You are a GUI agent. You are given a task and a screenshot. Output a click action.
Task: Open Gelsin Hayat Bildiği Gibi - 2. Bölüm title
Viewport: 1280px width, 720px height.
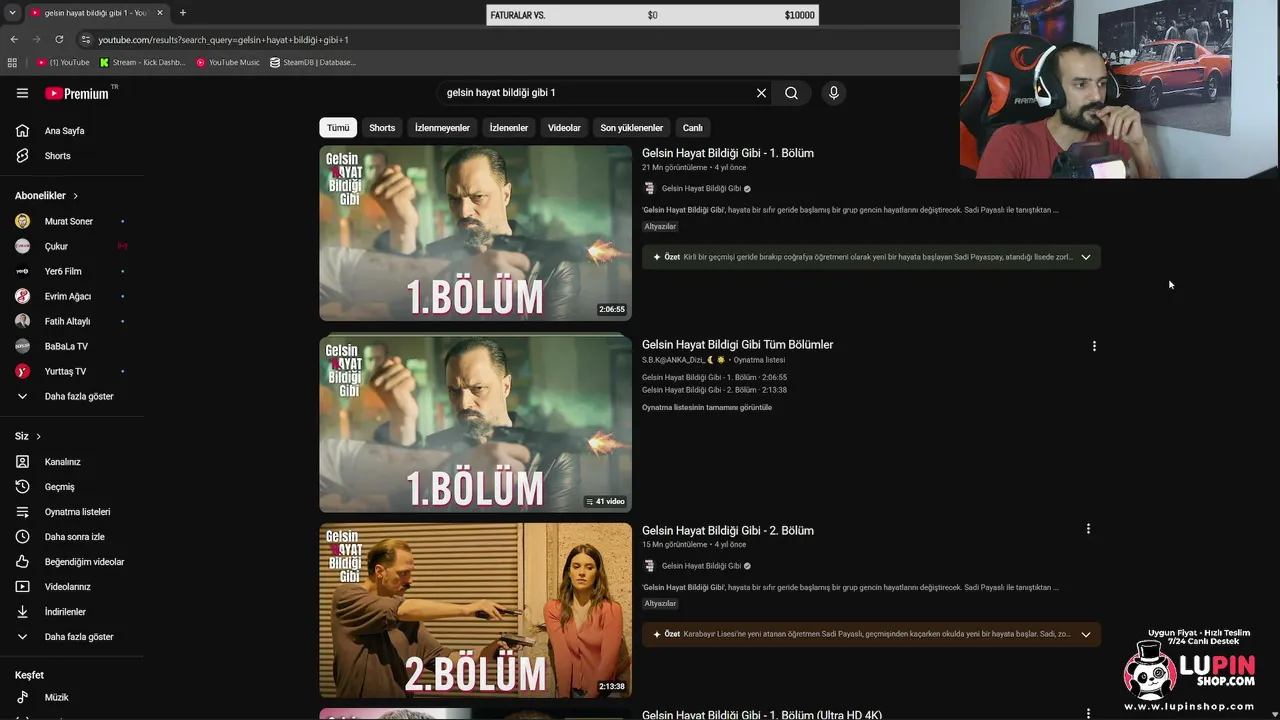pos(728,530)
